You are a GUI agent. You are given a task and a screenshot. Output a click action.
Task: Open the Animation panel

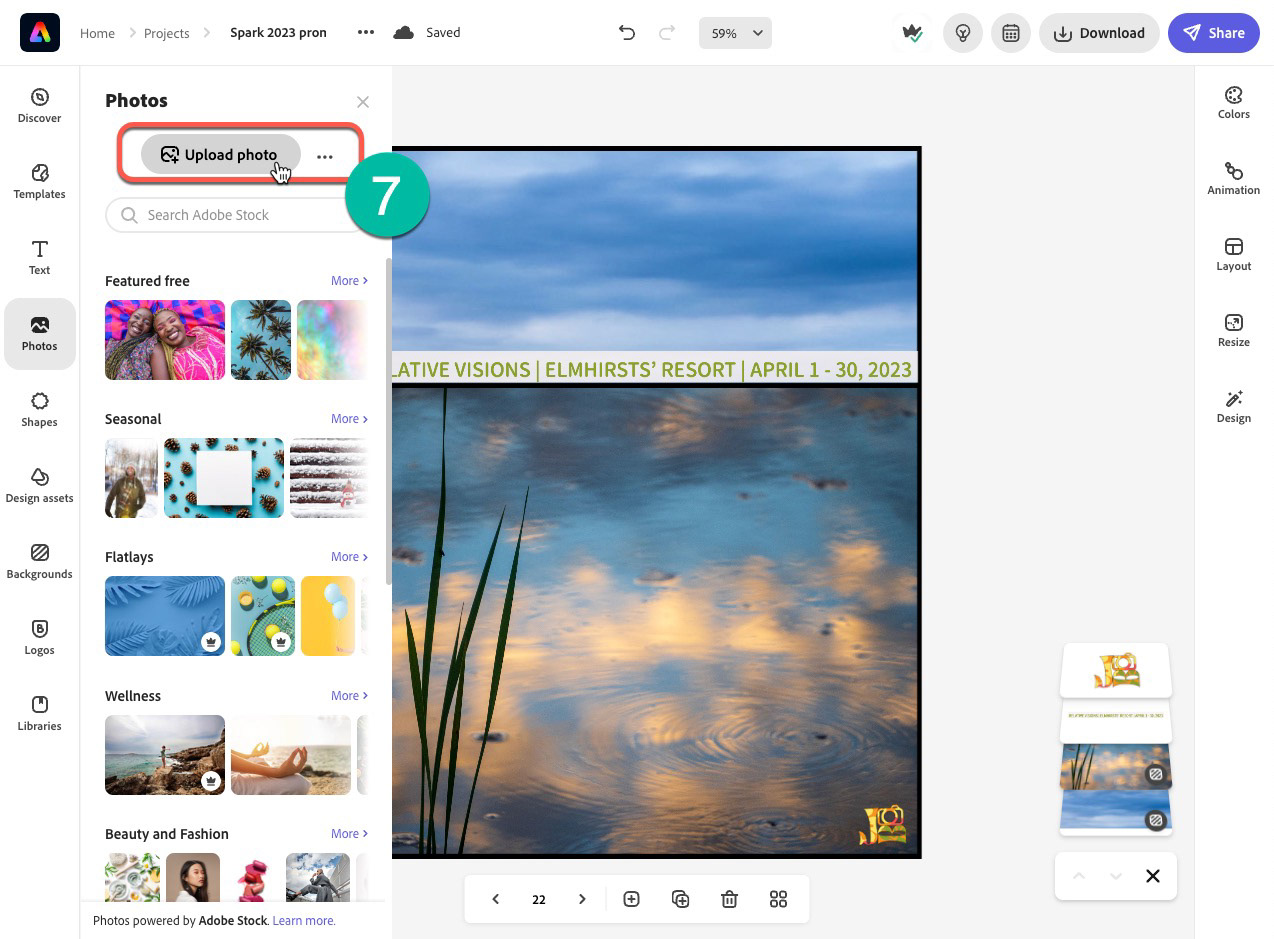point(1234,178)
